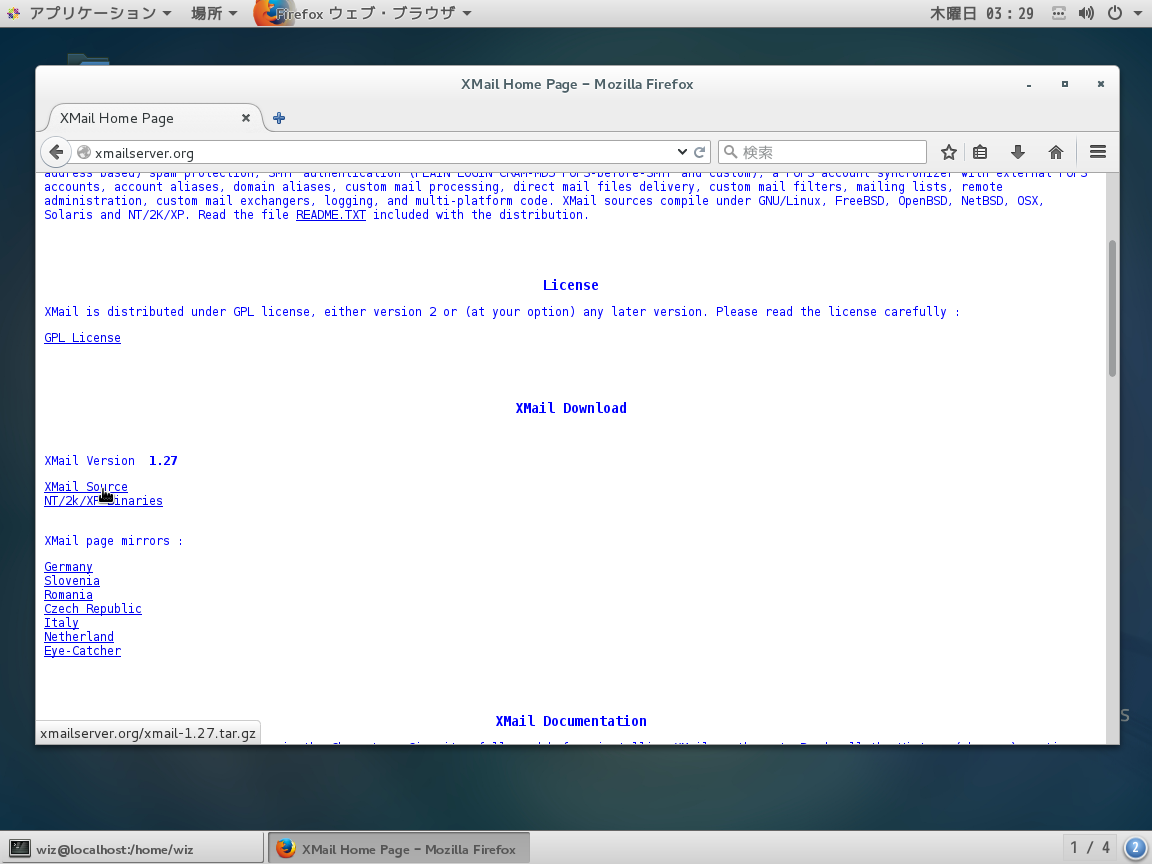
Task: Reload the page with the refresh icon
Action: [699, 152]
